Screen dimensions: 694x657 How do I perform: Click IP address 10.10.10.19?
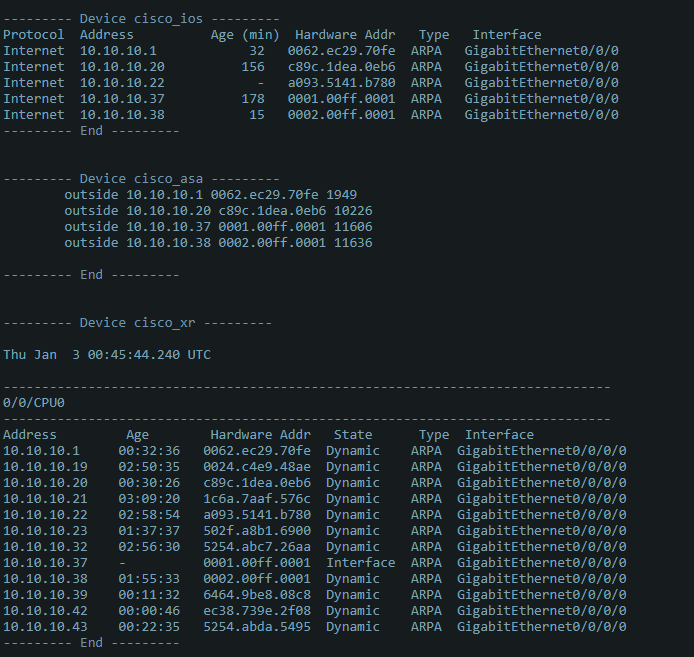click(45, 466)
